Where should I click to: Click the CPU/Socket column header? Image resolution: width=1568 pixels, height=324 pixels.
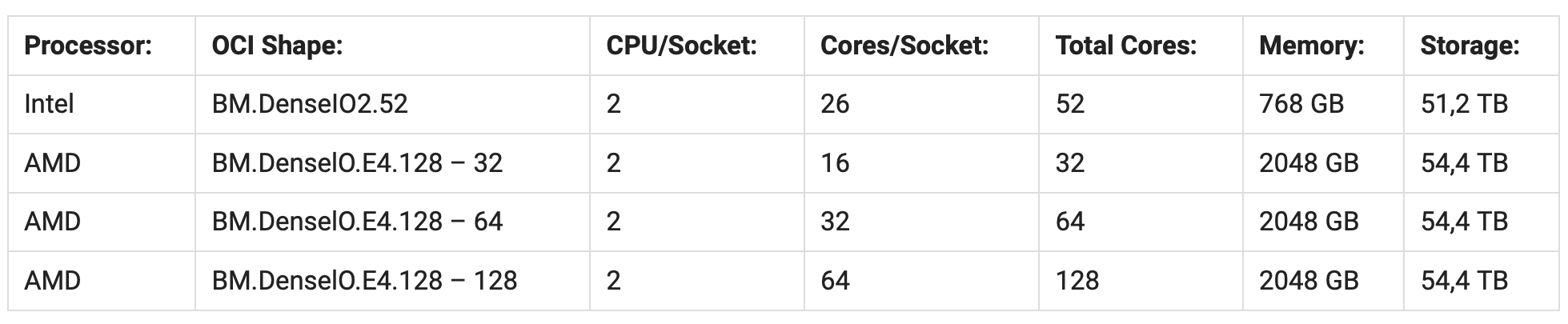681,46
